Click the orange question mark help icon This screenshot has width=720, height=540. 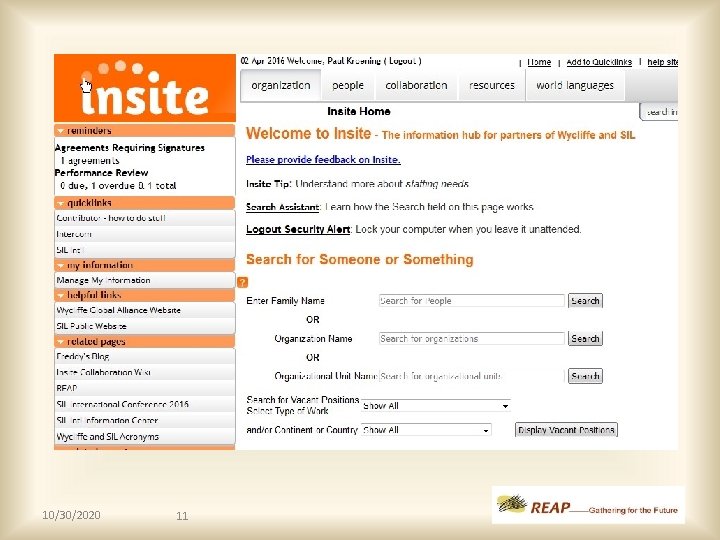point(243,282)
